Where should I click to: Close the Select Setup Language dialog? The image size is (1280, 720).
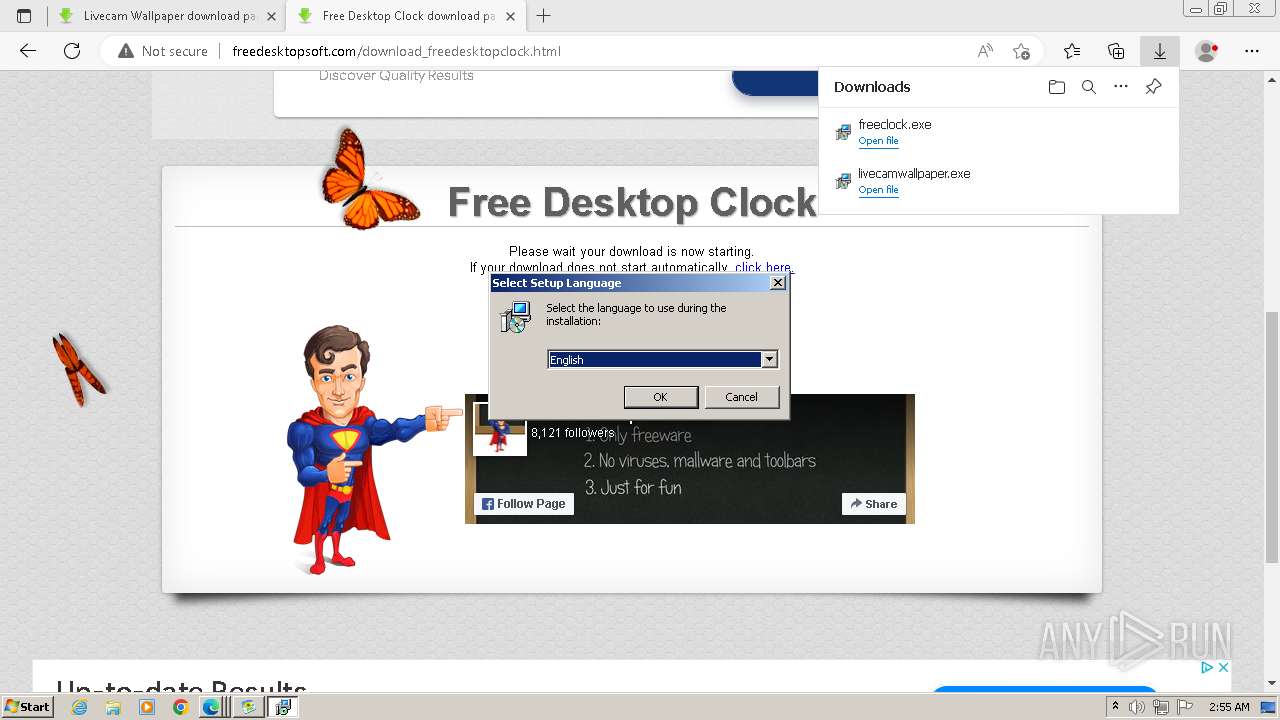point(778,283)
